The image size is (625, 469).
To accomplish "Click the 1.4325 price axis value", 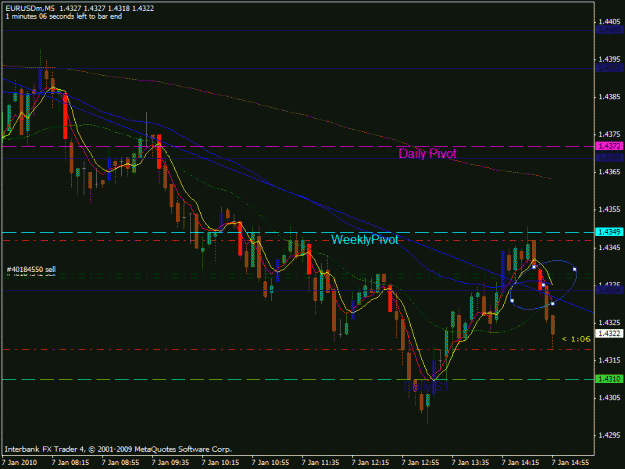I will coord(610,322).
